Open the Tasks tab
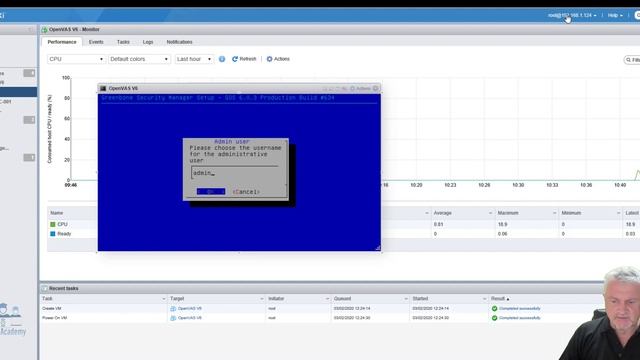Viewport: 640px width, 360px height. coord(123,42)
